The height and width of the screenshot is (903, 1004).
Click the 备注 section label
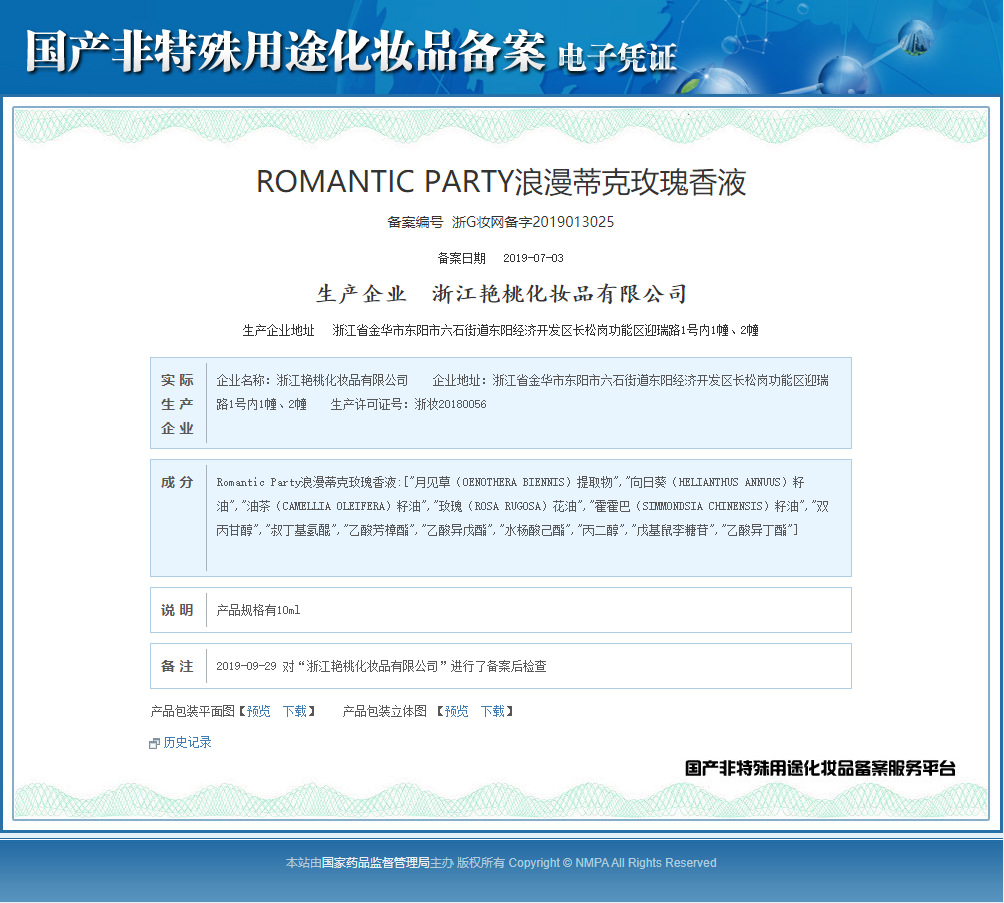pos(177,666)
